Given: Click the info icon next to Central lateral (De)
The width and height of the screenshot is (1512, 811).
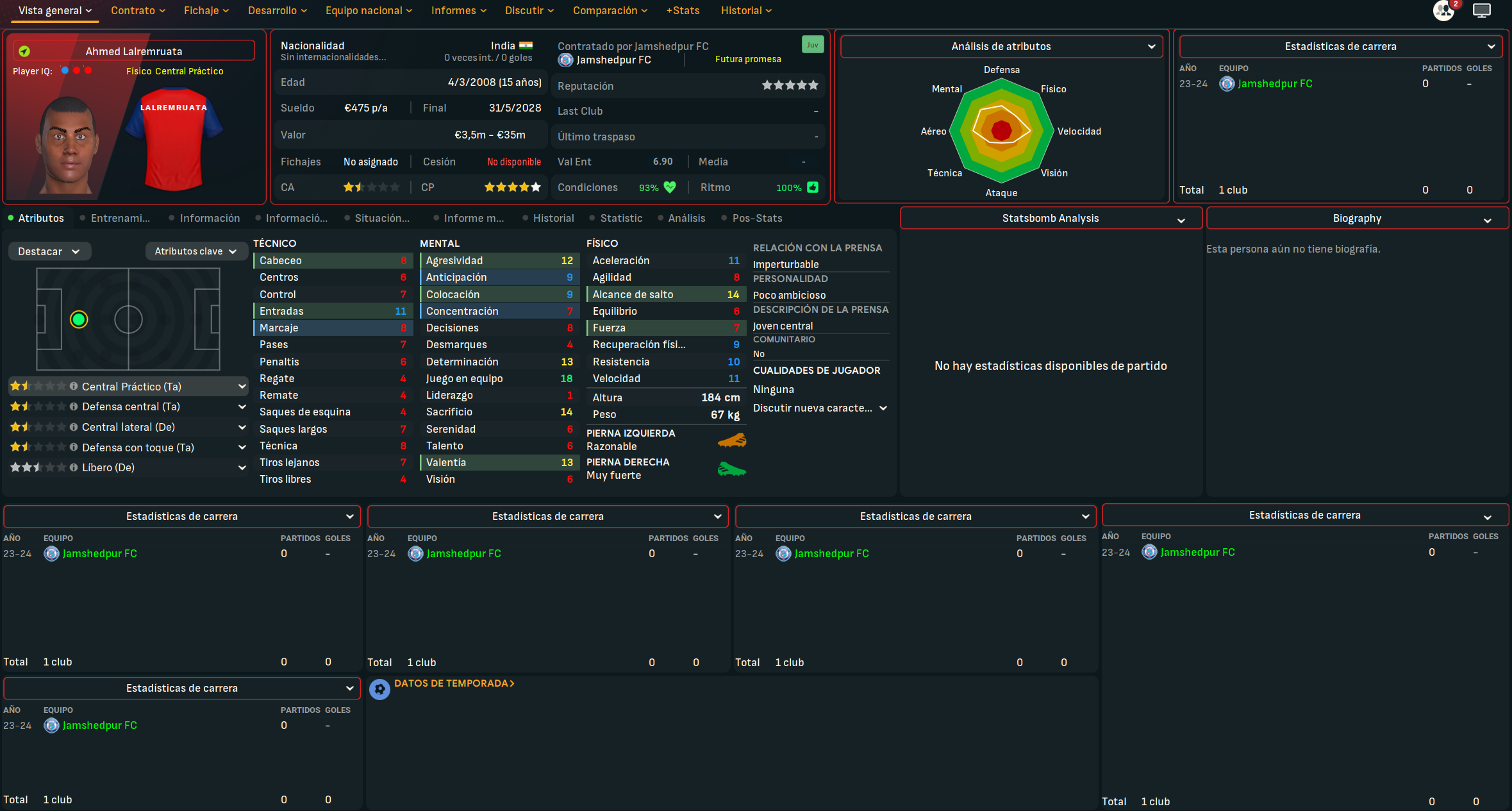Looking at the screenshot, I should tap(74, 427).
